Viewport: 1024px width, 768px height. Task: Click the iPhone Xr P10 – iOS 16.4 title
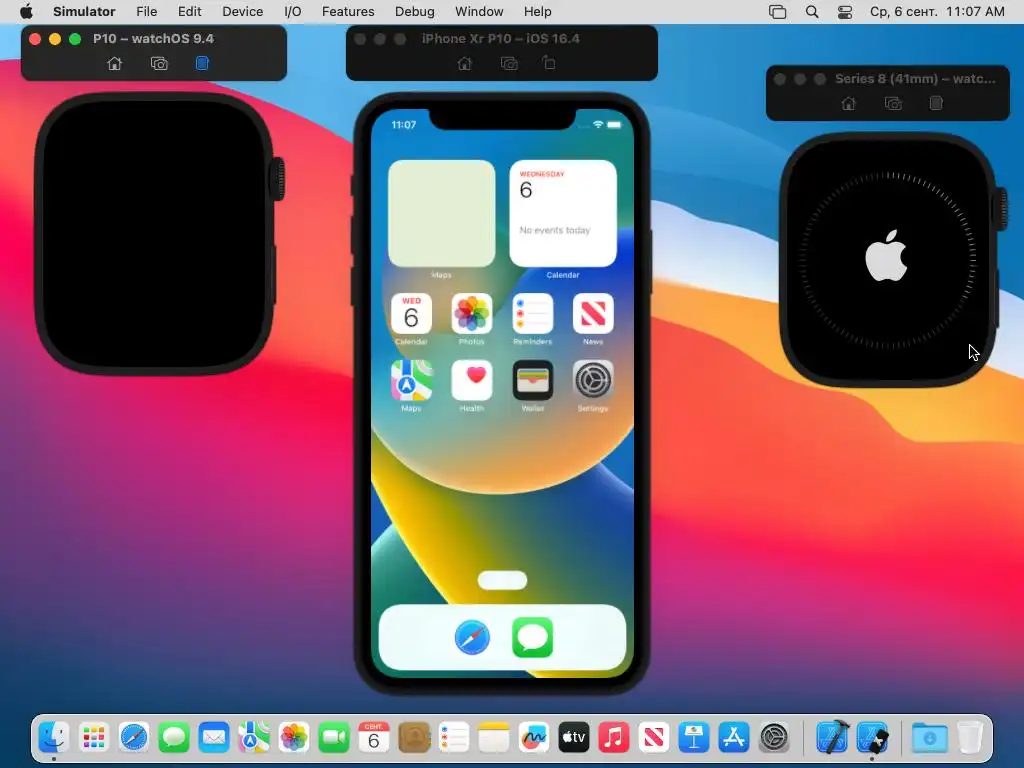tap(500, 39)
